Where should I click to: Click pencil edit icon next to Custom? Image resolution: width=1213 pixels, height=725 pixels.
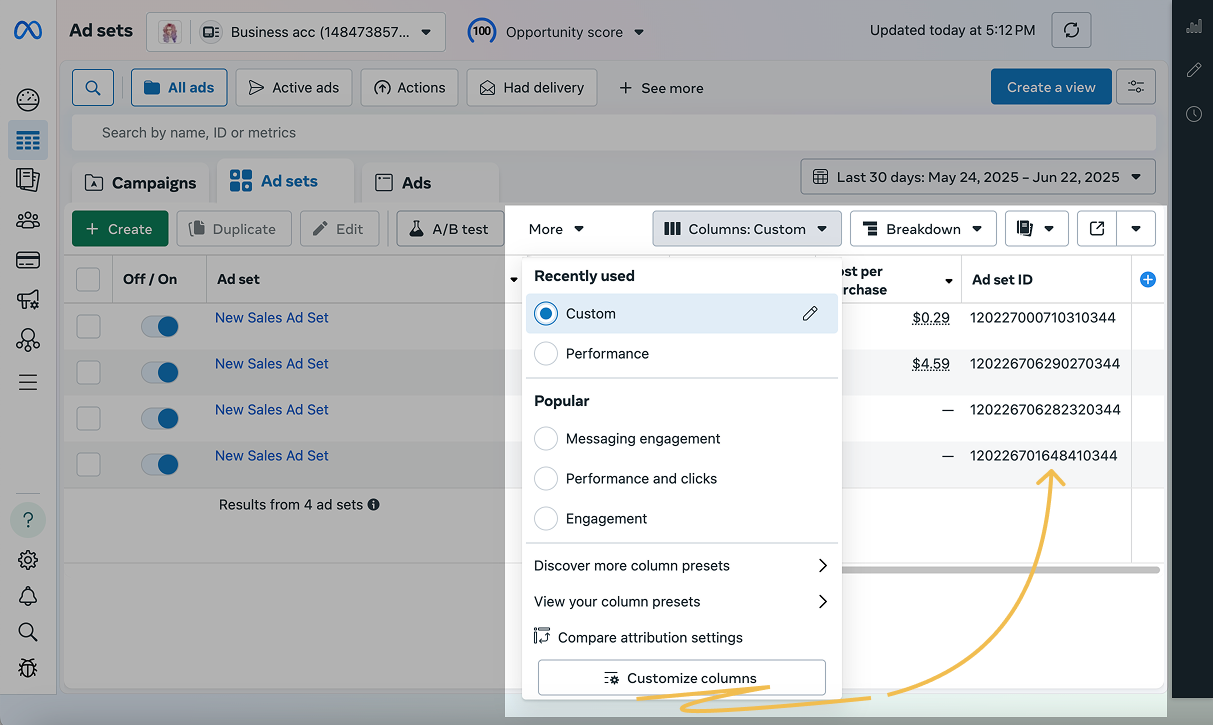[810, 314]
